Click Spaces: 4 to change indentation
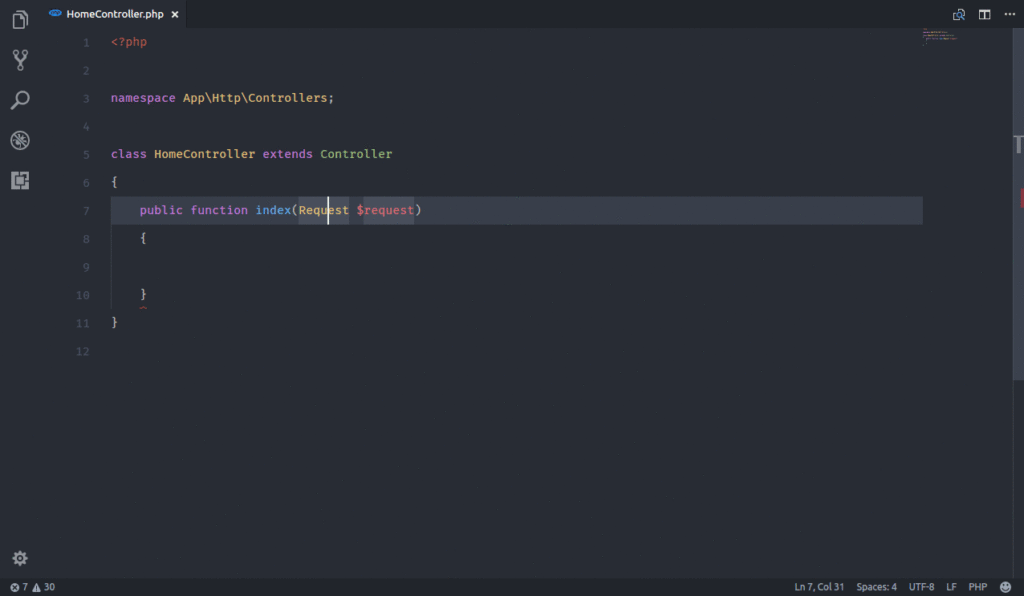This screenshot has width=1024, height=596. (876, 587)
